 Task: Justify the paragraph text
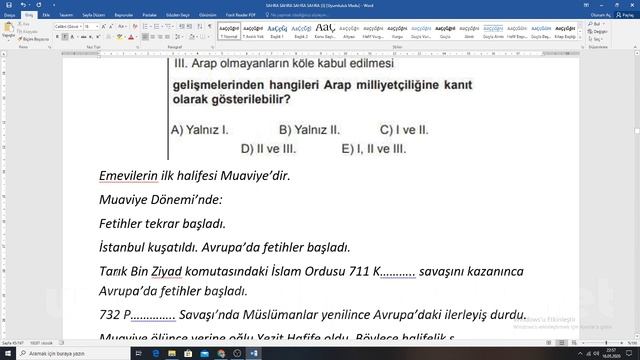point(167,37)
